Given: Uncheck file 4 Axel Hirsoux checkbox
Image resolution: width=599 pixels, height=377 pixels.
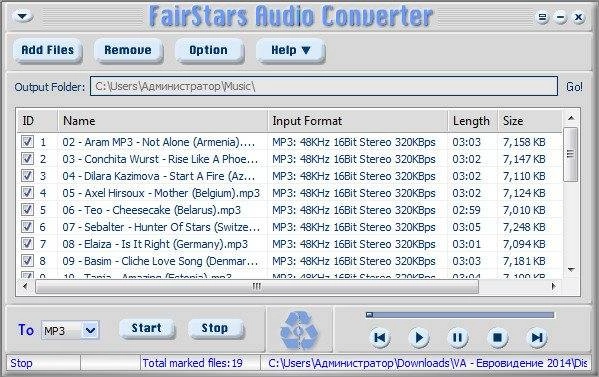Looking at the screenshot, I should pyautogui.click(x=27, y=193).
